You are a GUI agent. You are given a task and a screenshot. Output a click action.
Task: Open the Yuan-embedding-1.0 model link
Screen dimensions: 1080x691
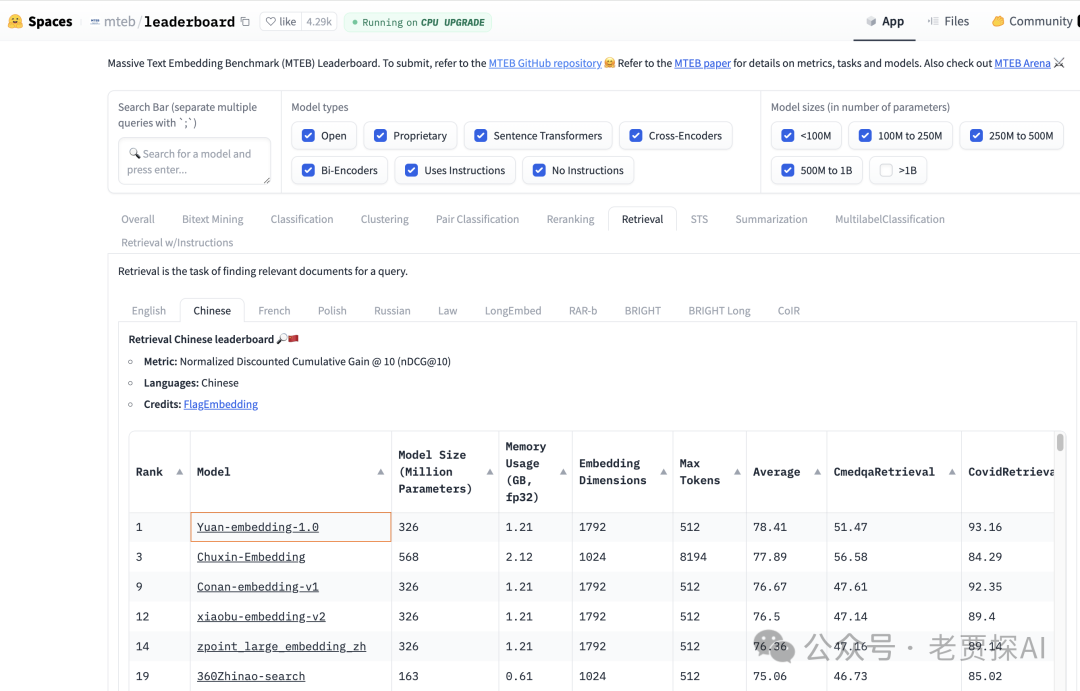(x=258, y=527)
